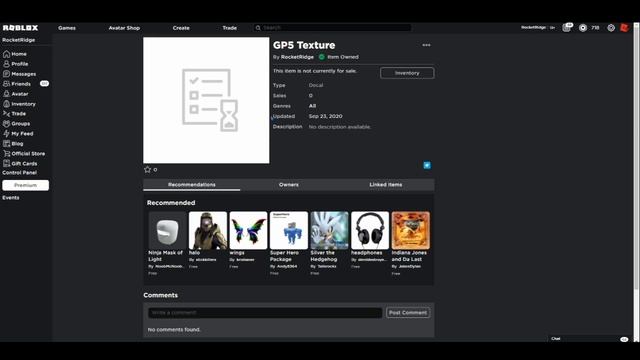Open the wings recommended item thumbnail
This screenshot has width=640, height=360.
[248, 230]
